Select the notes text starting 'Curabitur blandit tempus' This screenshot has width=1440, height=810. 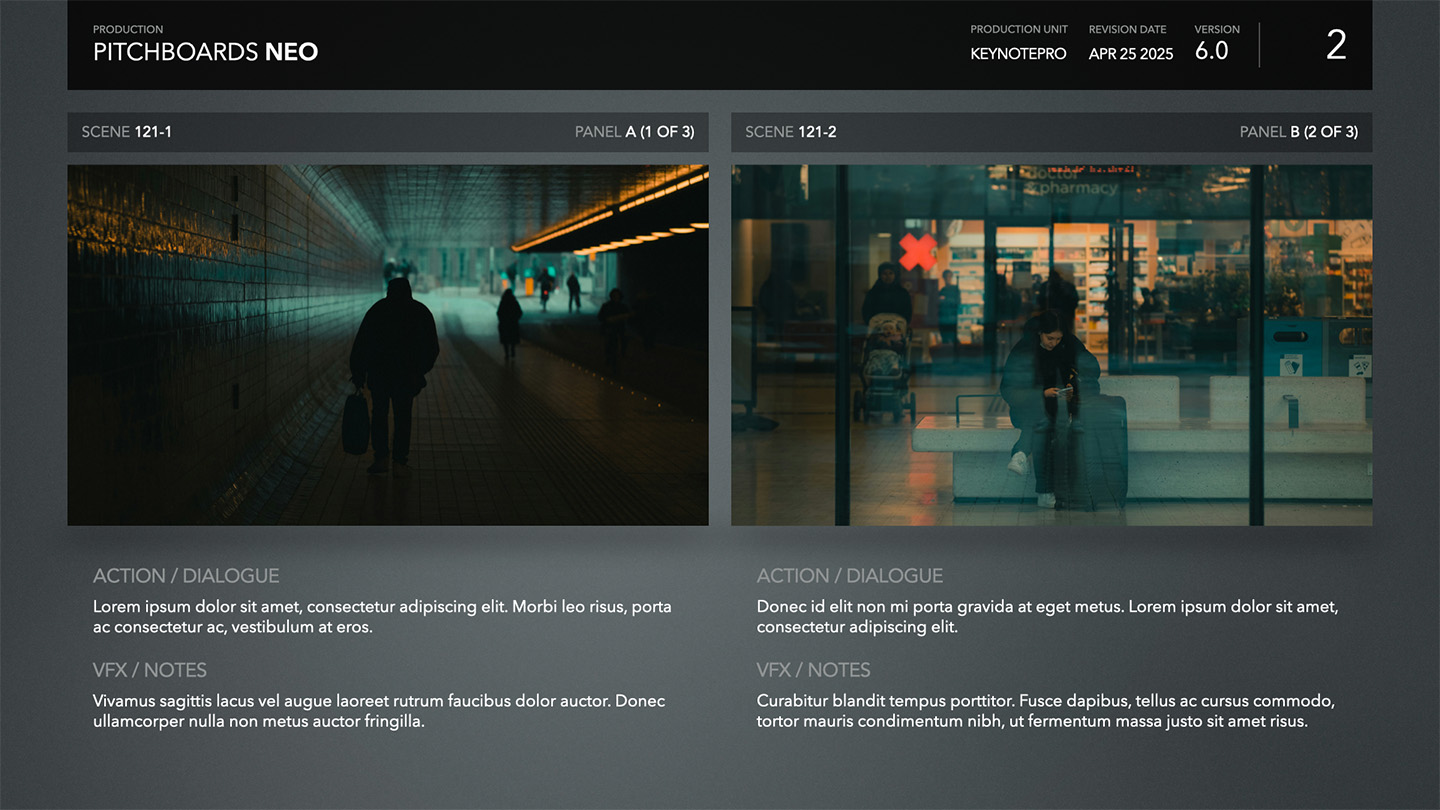[x=1045, y=711]
